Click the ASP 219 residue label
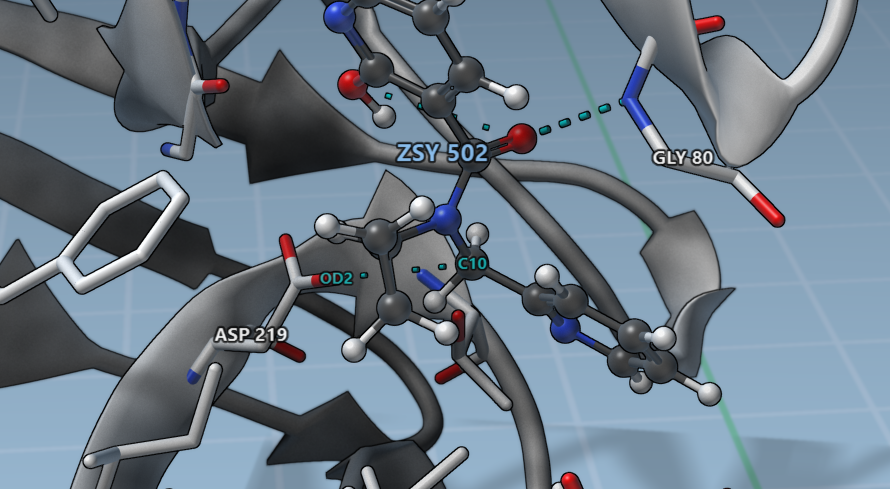 pos(246,334)
